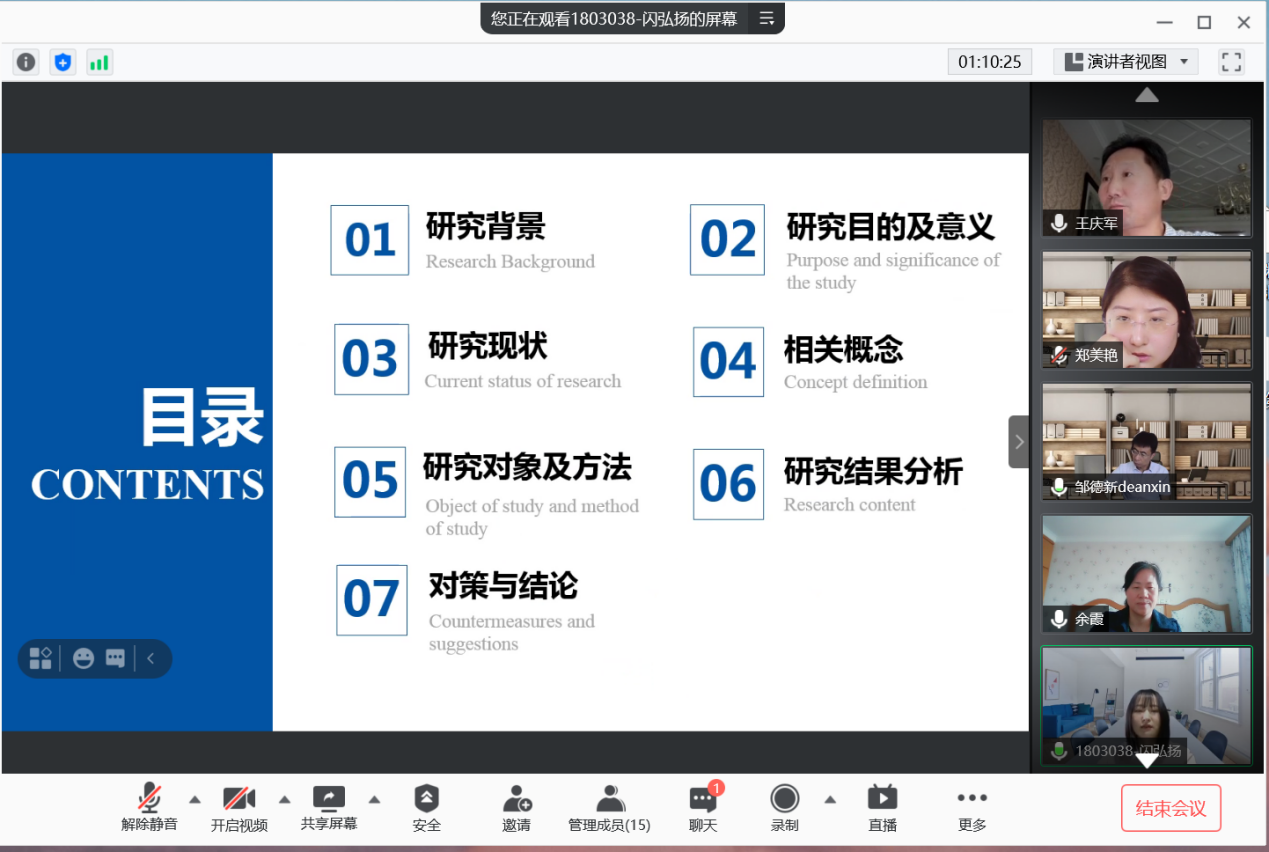Viewport: 1269px width, 852px height.
Task: Open the More (更多) menu
Action: point(971,807)
